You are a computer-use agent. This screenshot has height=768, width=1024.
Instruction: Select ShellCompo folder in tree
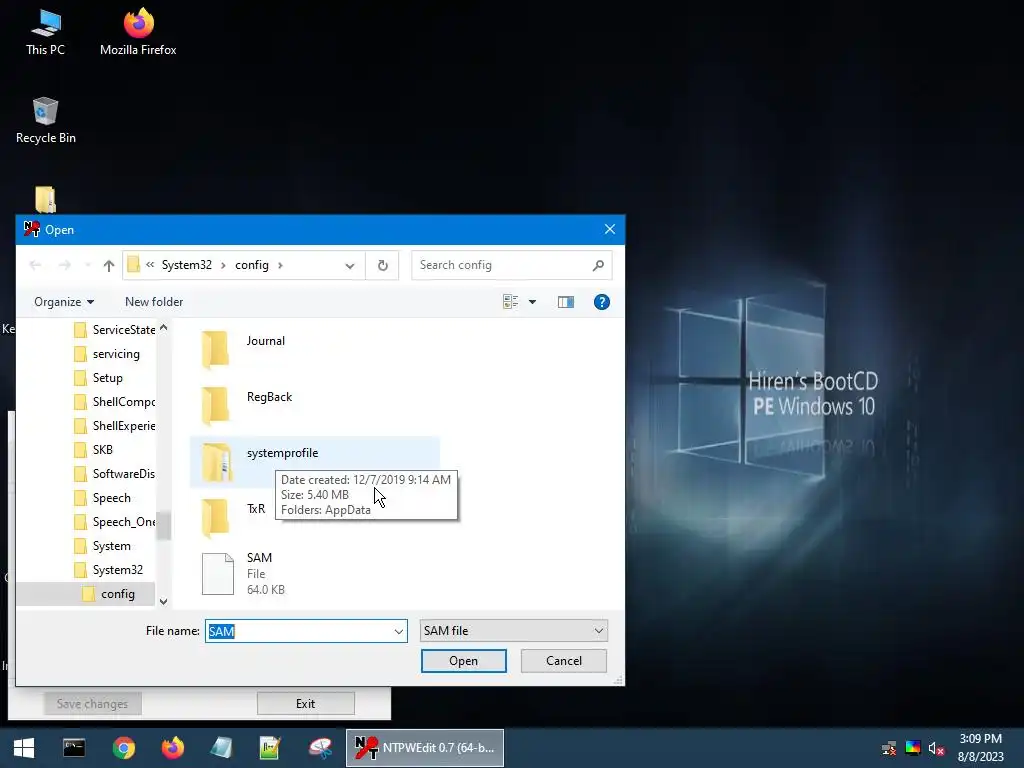pos(114,402)
